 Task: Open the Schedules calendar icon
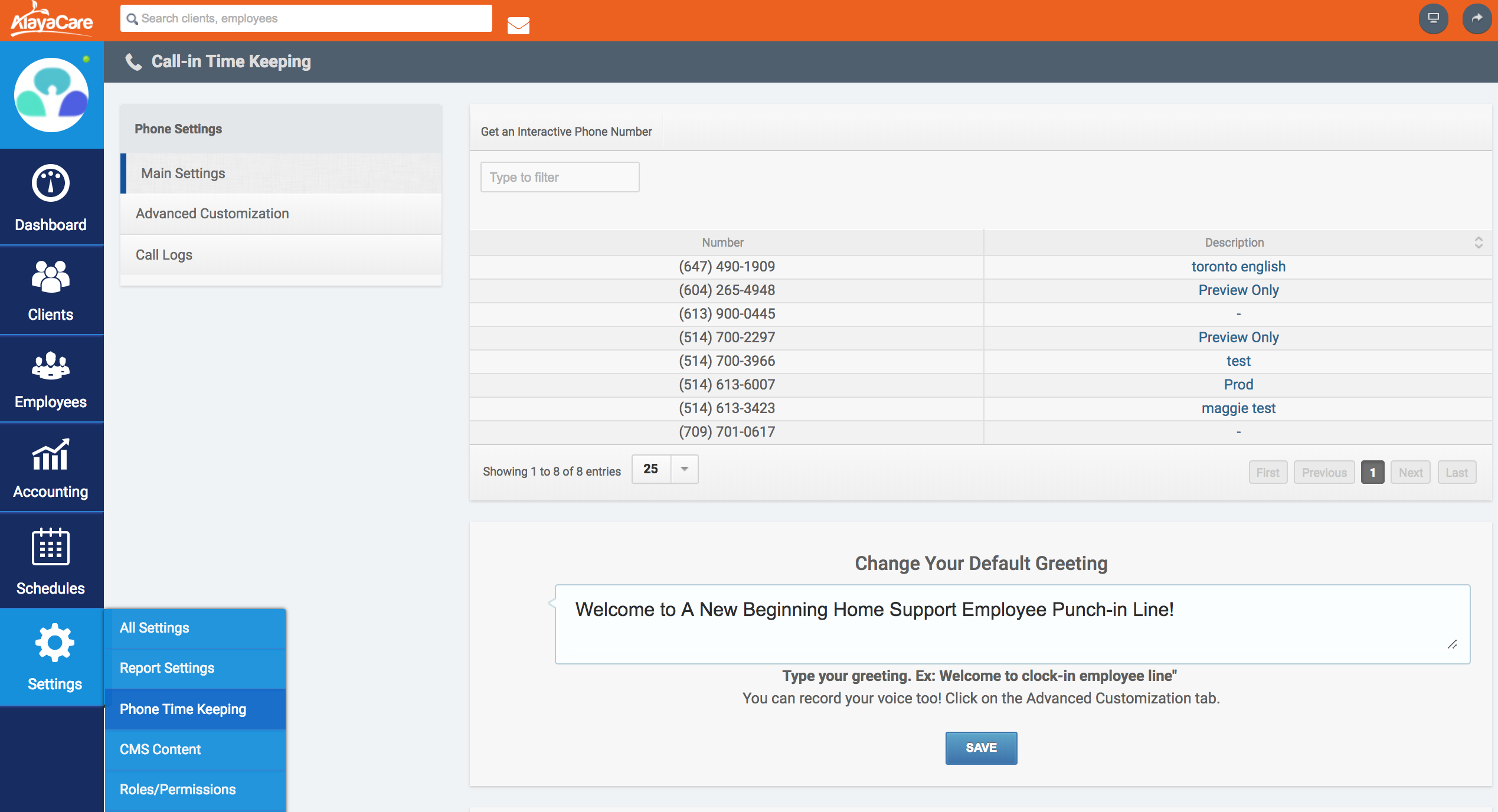(x=51, y=547)
